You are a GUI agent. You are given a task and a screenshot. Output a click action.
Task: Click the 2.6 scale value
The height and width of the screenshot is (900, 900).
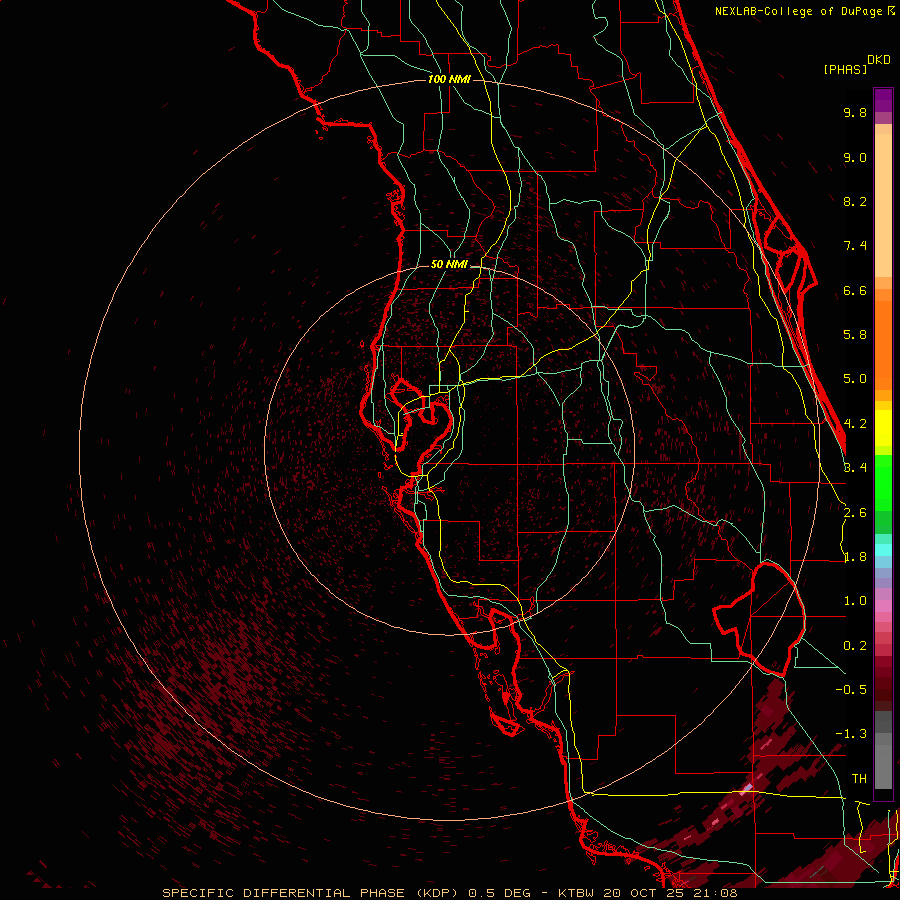click(x=855, y=513)
